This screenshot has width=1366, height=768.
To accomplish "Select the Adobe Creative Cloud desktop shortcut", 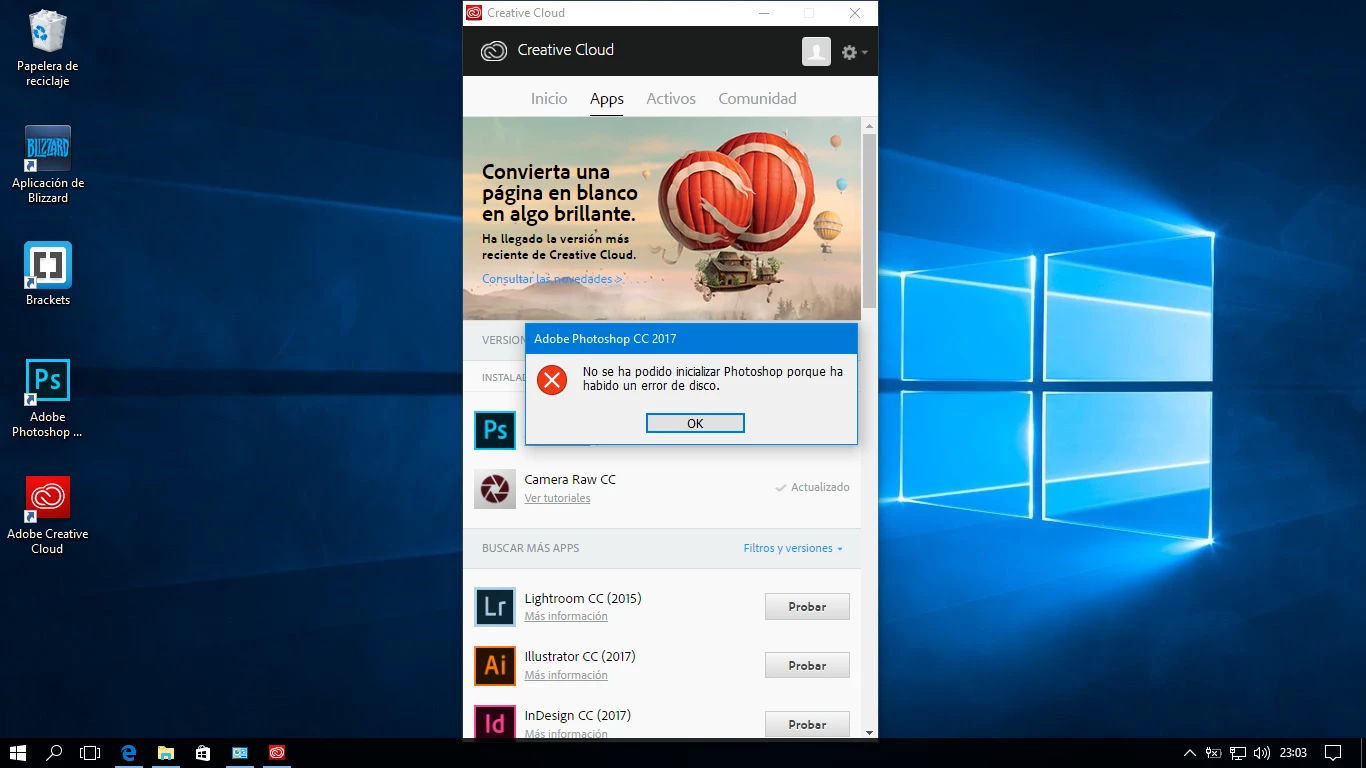I will [x=48, y=515].
